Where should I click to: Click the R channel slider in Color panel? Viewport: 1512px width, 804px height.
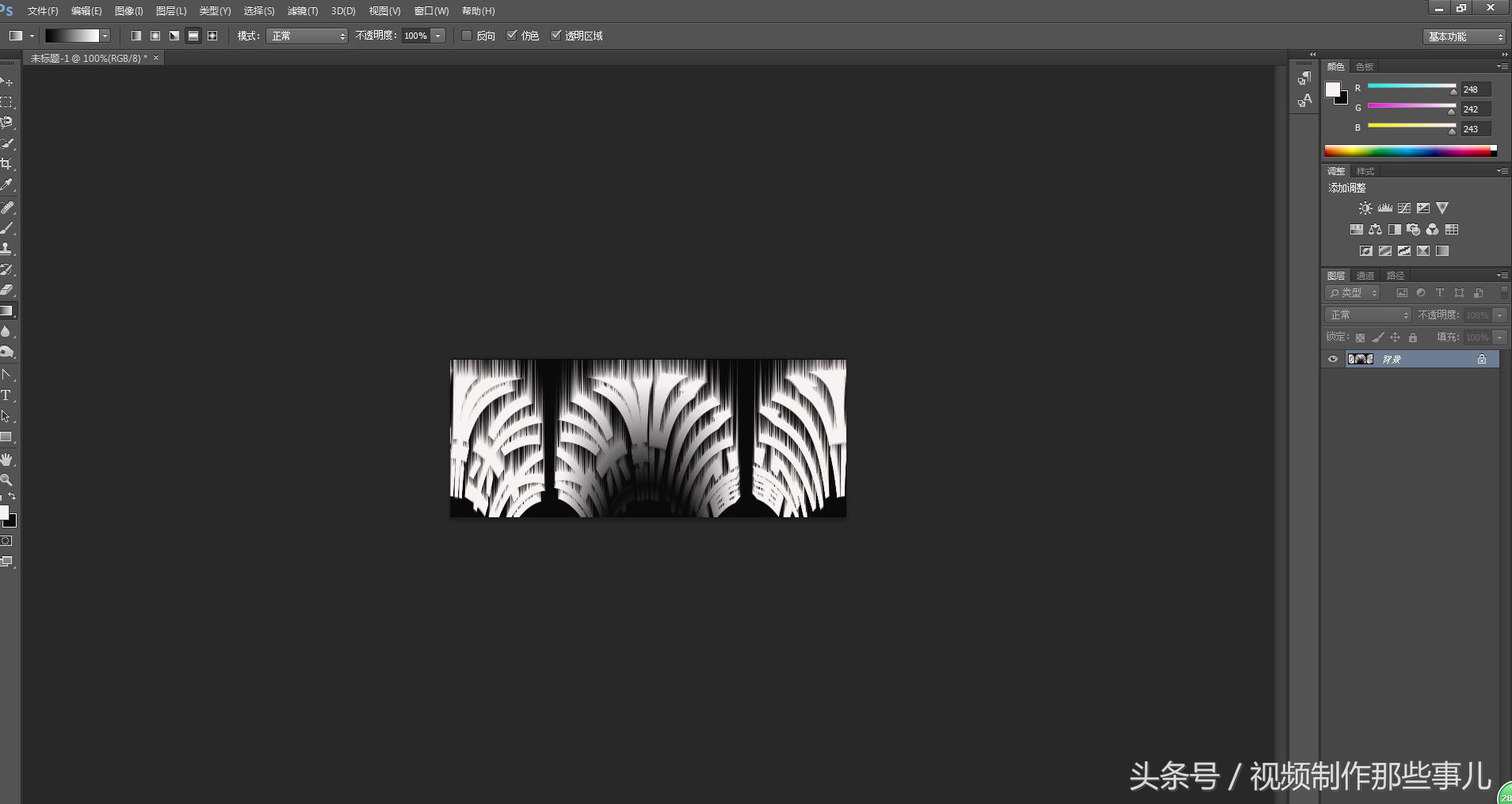1412,86
